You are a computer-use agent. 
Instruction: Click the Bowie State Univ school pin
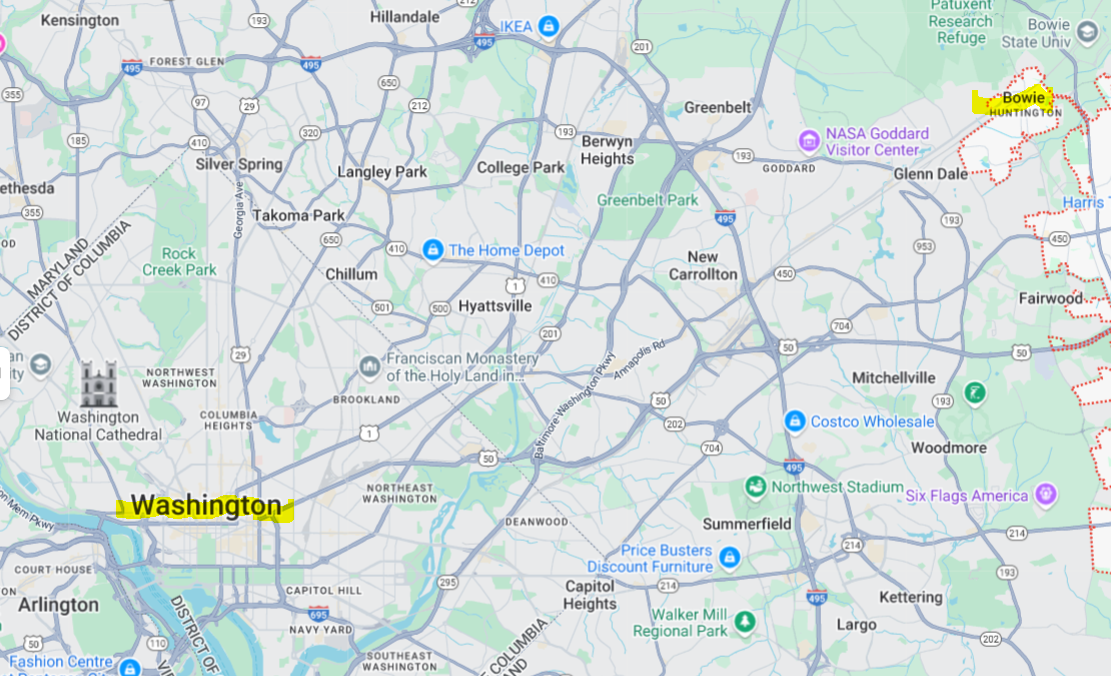point(1087,32)
